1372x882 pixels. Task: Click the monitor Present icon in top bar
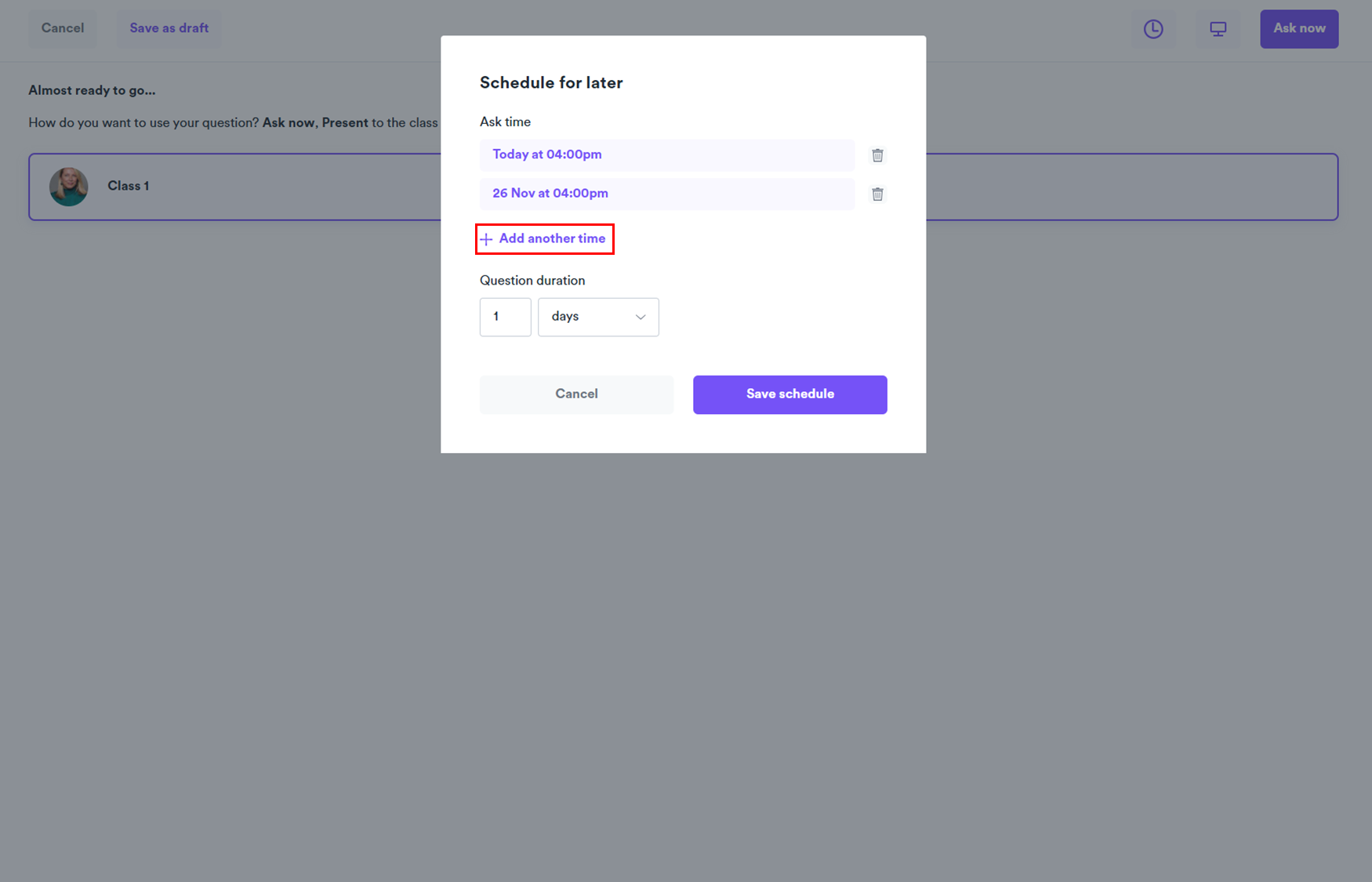click(x=1218, y=29)
